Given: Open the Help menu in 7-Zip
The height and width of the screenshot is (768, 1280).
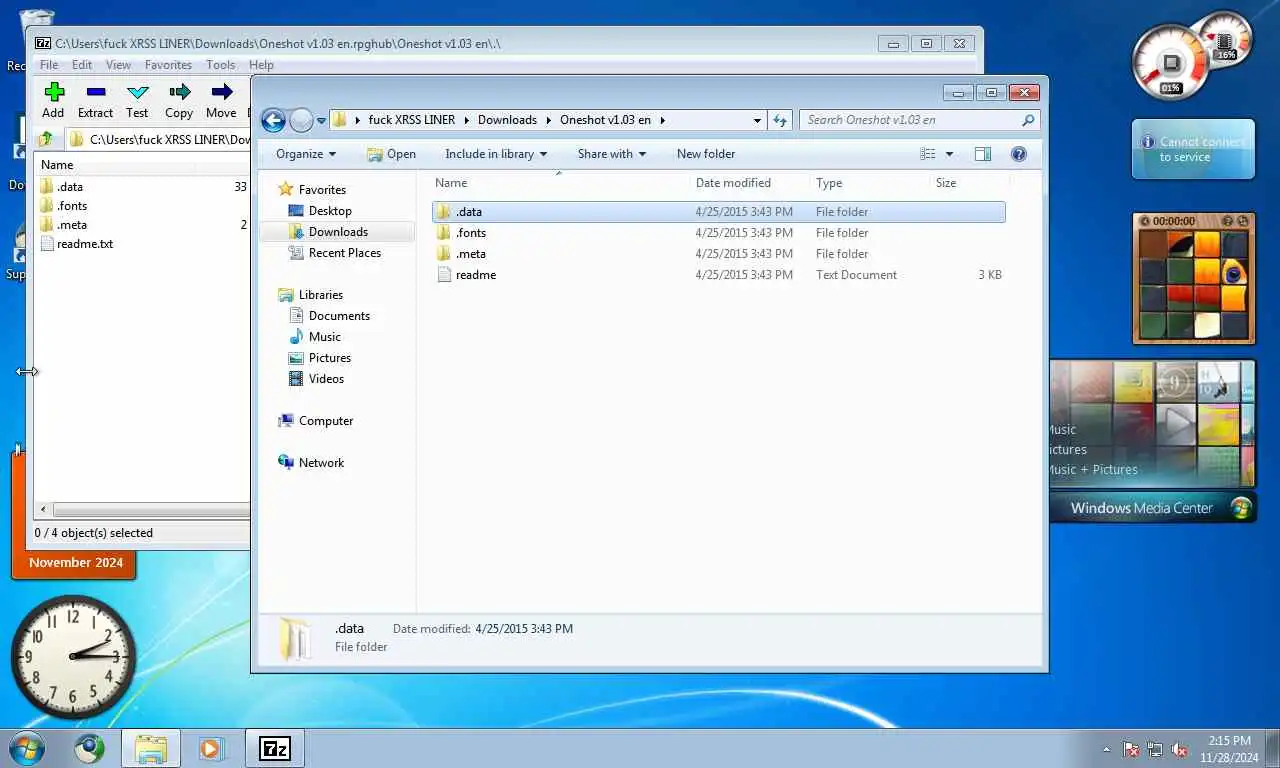Looking at the screenshot, I should (261, 65).
